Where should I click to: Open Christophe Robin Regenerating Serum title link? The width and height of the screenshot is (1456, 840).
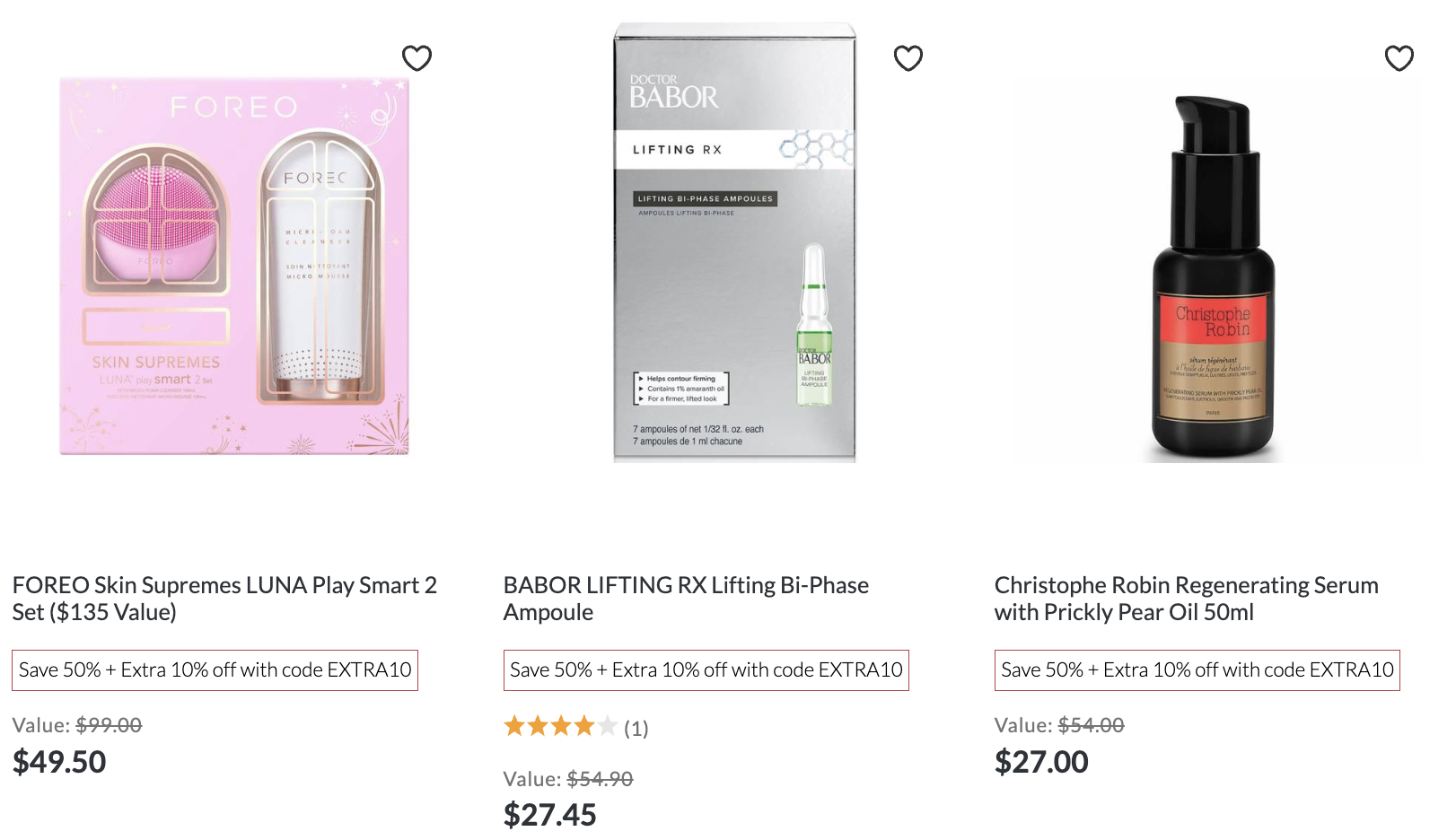click(1186, 599)
